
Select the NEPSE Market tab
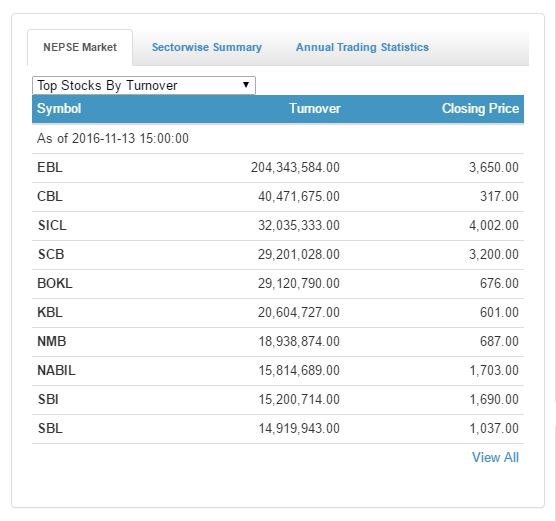[x=80, y=47]
